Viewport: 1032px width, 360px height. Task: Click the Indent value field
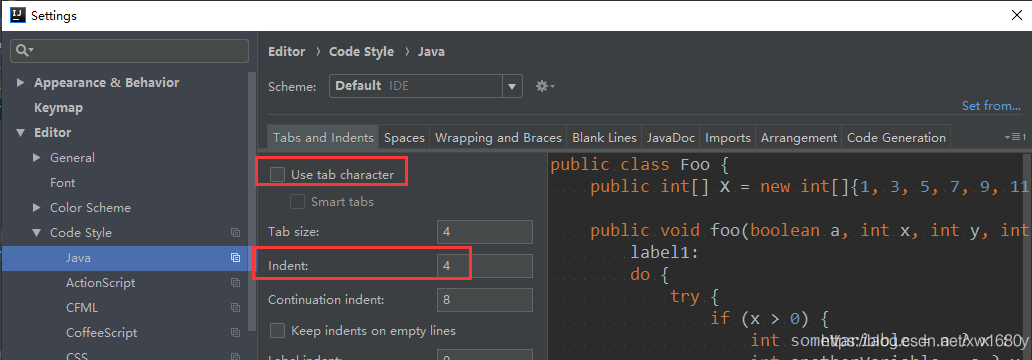484,266
